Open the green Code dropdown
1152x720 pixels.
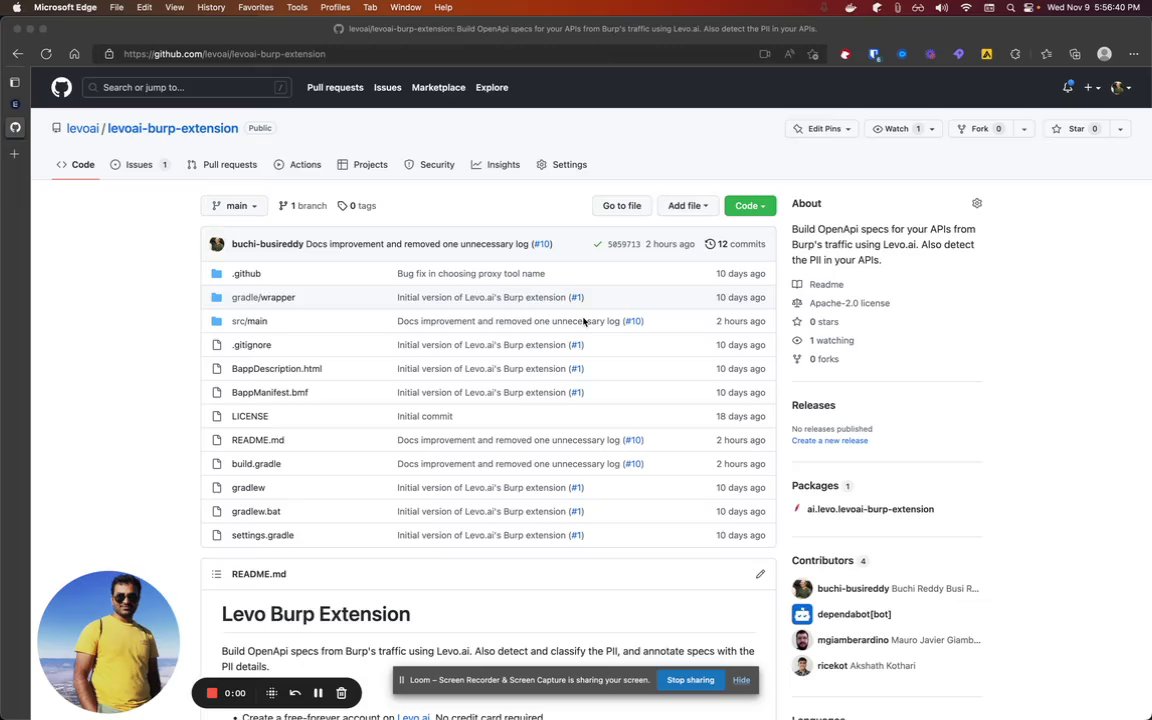click(x=750, y=206)
